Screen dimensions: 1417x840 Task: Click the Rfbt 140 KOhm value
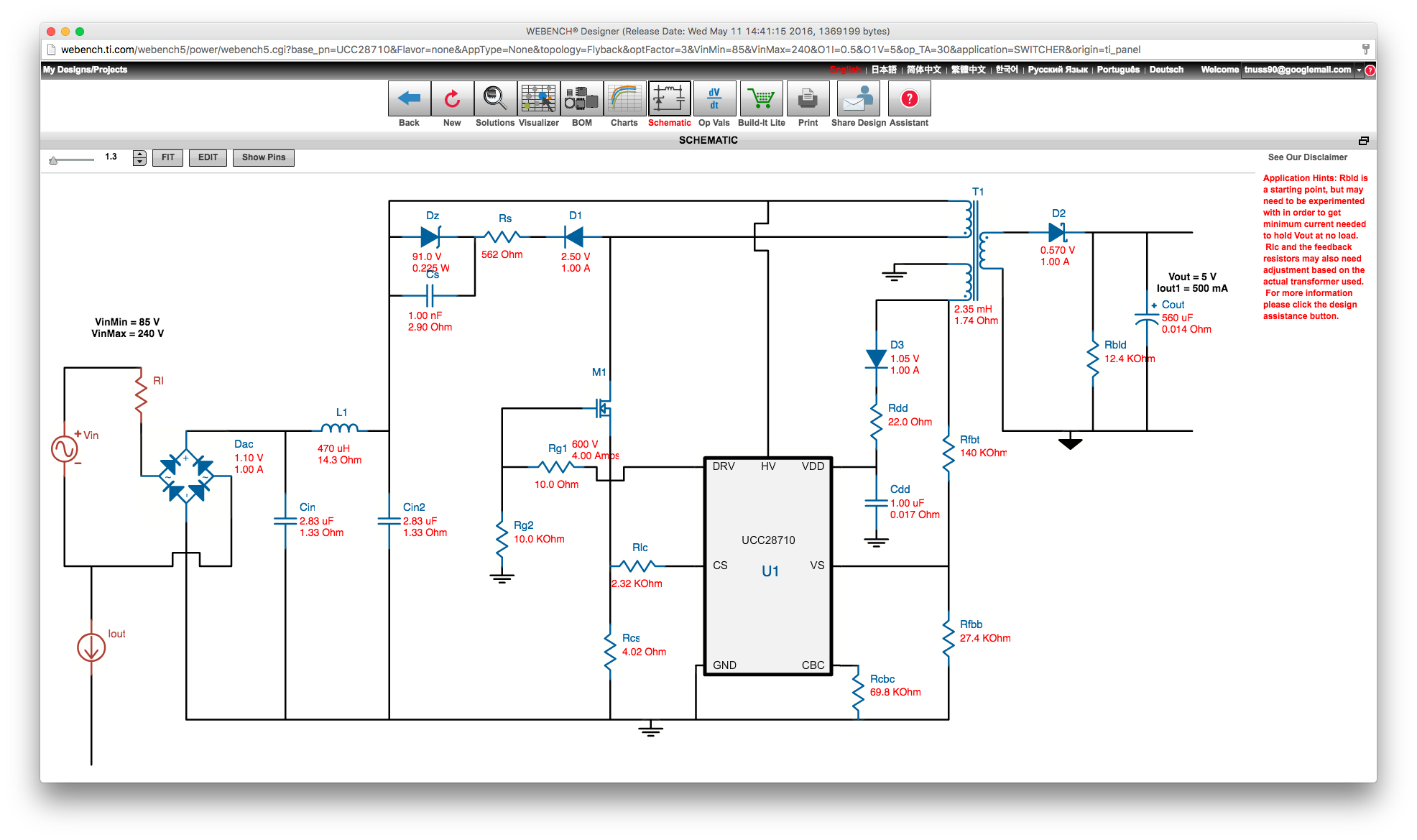pos(984,453)
